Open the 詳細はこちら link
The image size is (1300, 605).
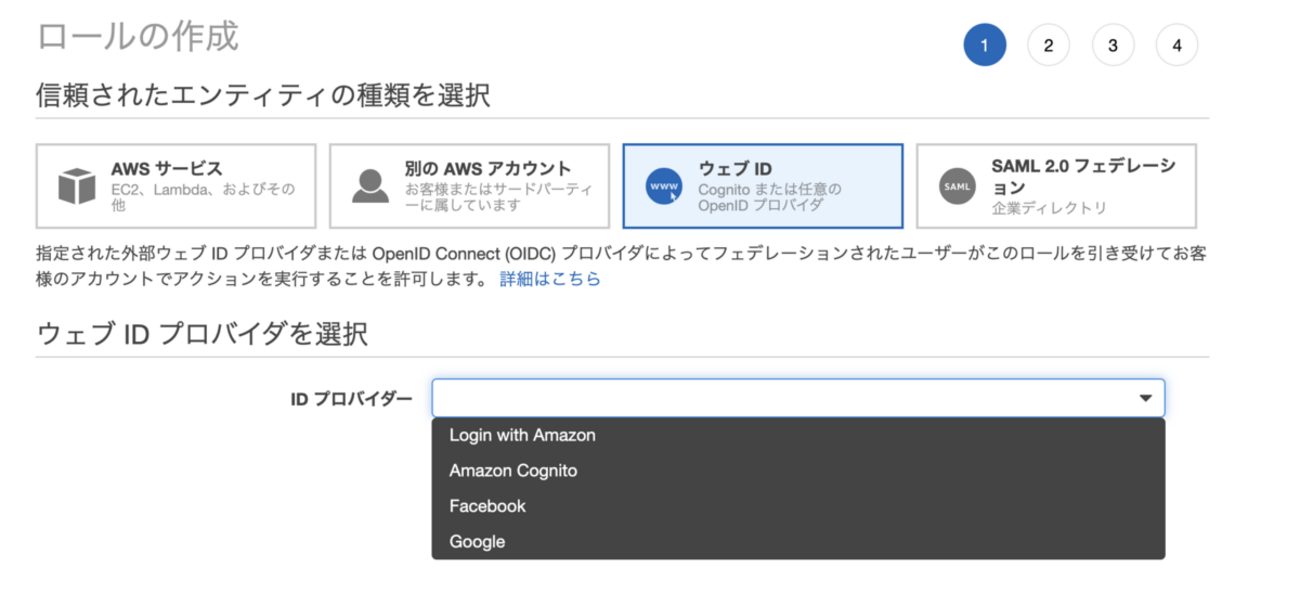click(x=550, y=279)
